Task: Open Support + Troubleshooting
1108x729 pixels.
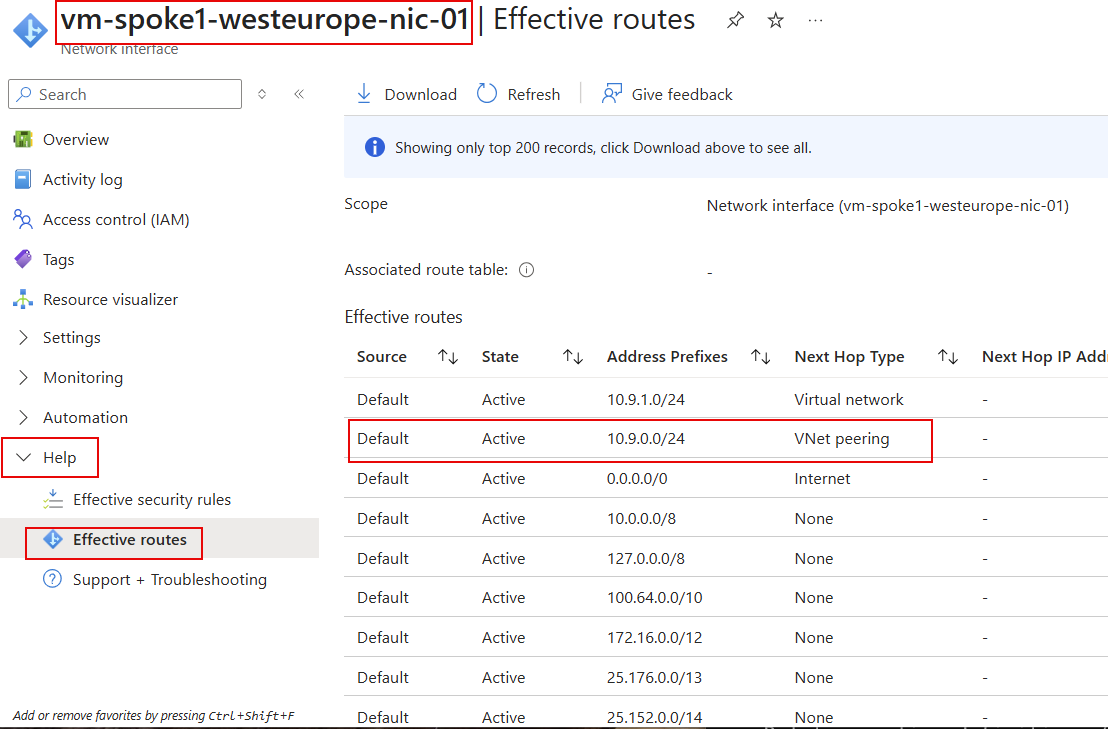Action: [168, 579]
